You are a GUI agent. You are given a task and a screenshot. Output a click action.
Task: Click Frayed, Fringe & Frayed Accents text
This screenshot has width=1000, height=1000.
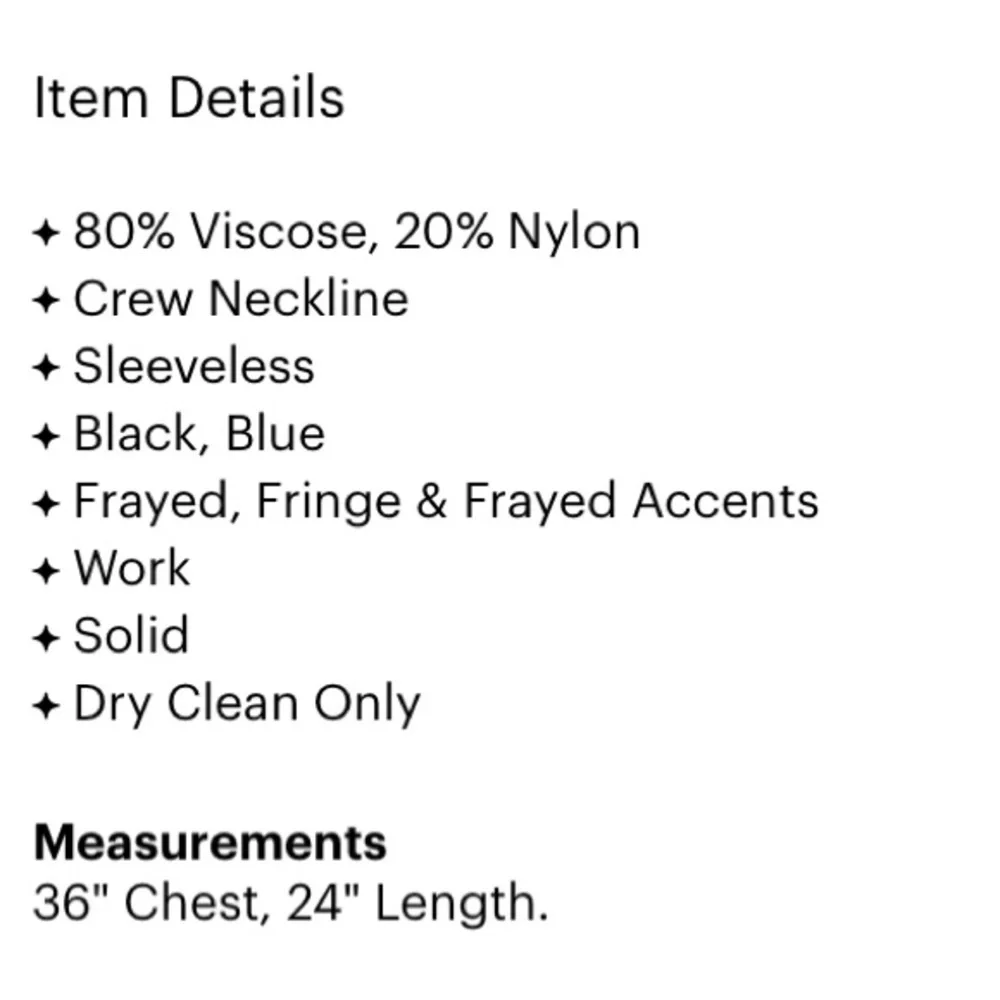tap(446, 502)
